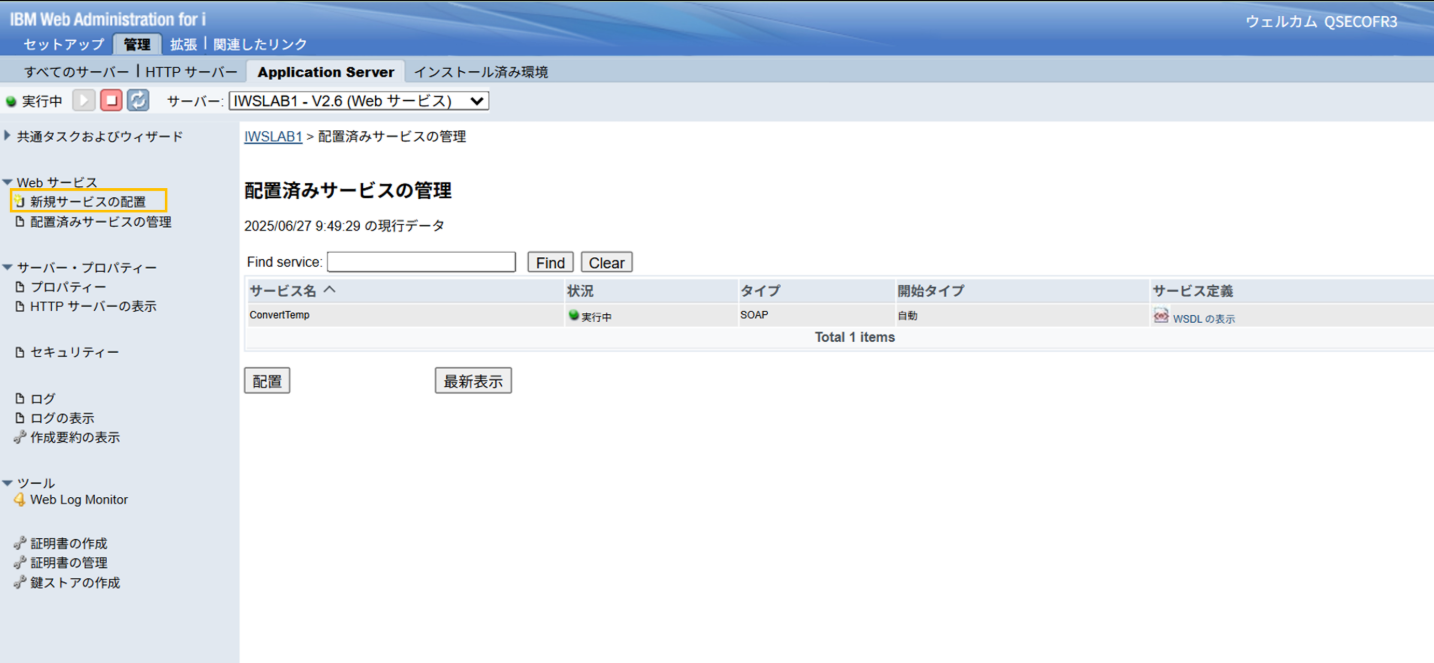Select the 管理 tab
This screenshot has width=1434, height=663.
(137, 44)
